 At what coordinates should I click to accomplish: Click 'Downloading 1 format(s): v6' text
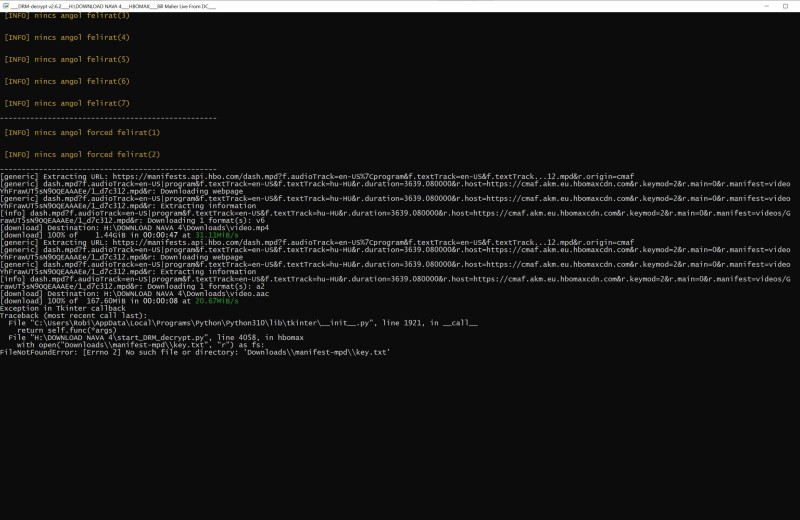coord(206,220)
